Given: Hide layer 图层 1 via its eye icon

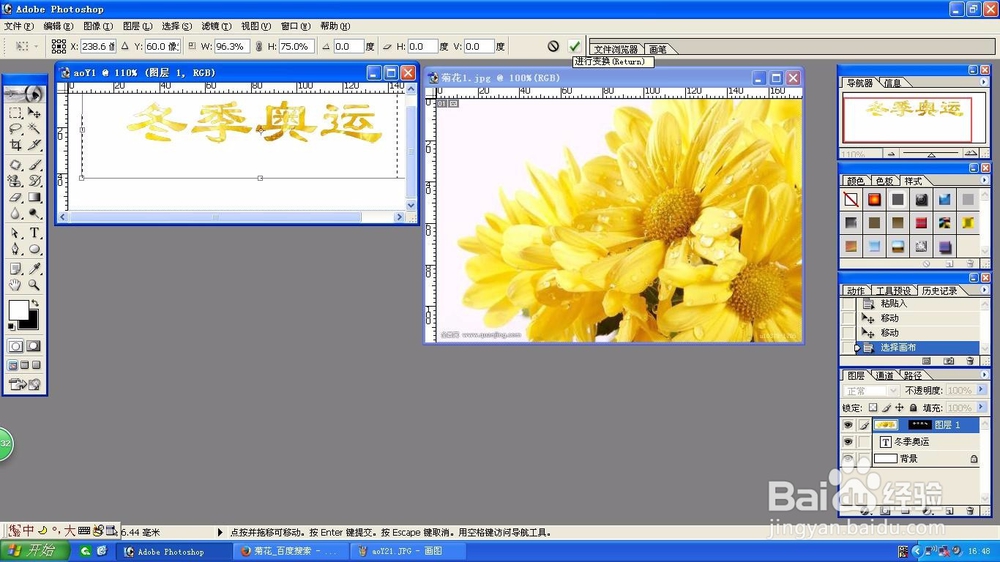Looking at the screenshot, I should pos(848,425).
